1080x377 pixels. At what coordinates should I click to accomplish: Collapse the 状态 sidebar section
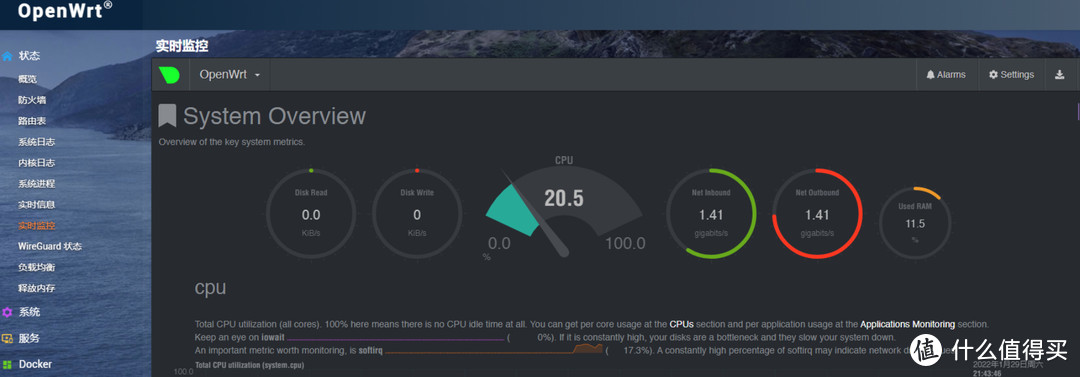(x=29, y=56)
